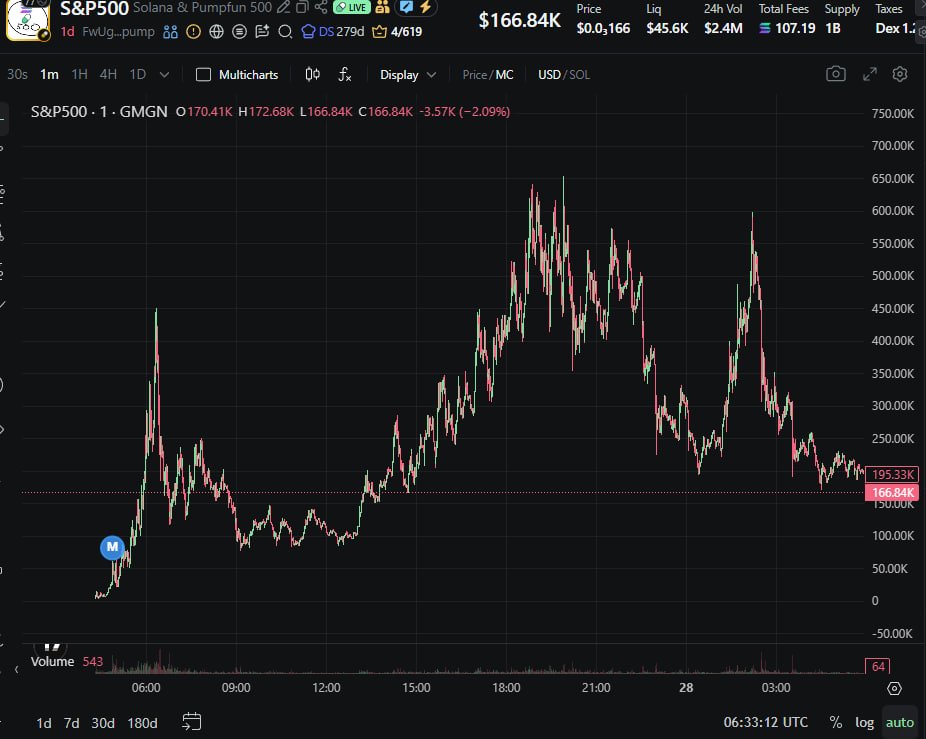
Task: Click the blue M marker on chart
Action: click(x=112, y=547)
